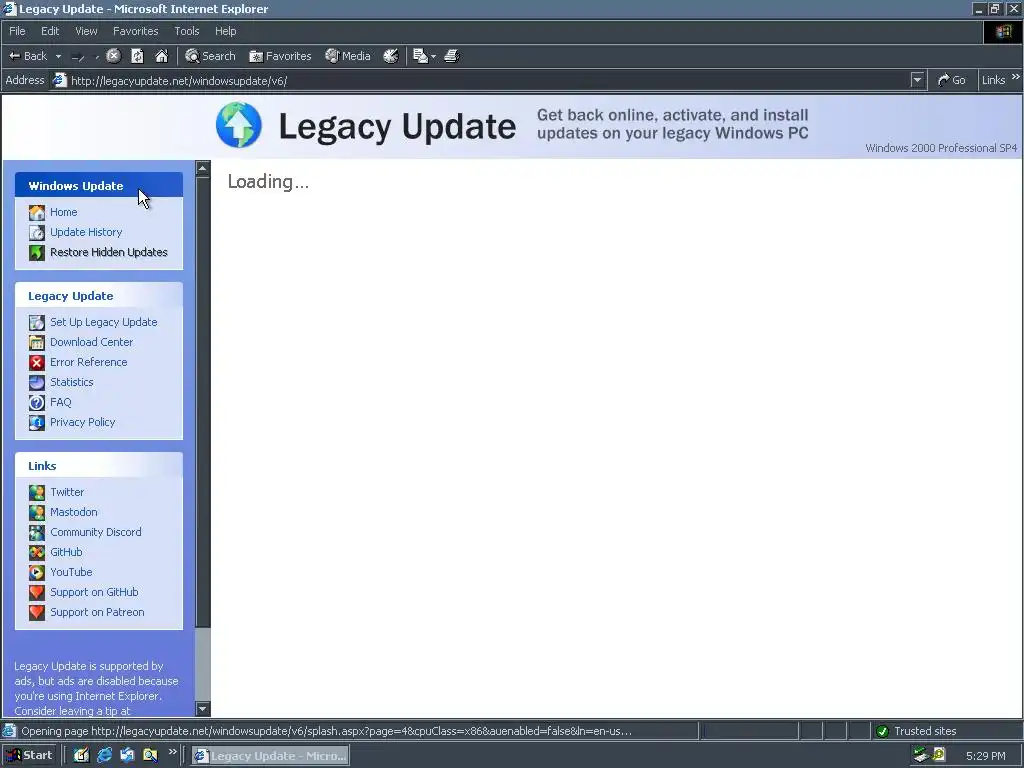Viewport: 1024px width, 768px height.
Task: Open the File menu
Action: 17,31
